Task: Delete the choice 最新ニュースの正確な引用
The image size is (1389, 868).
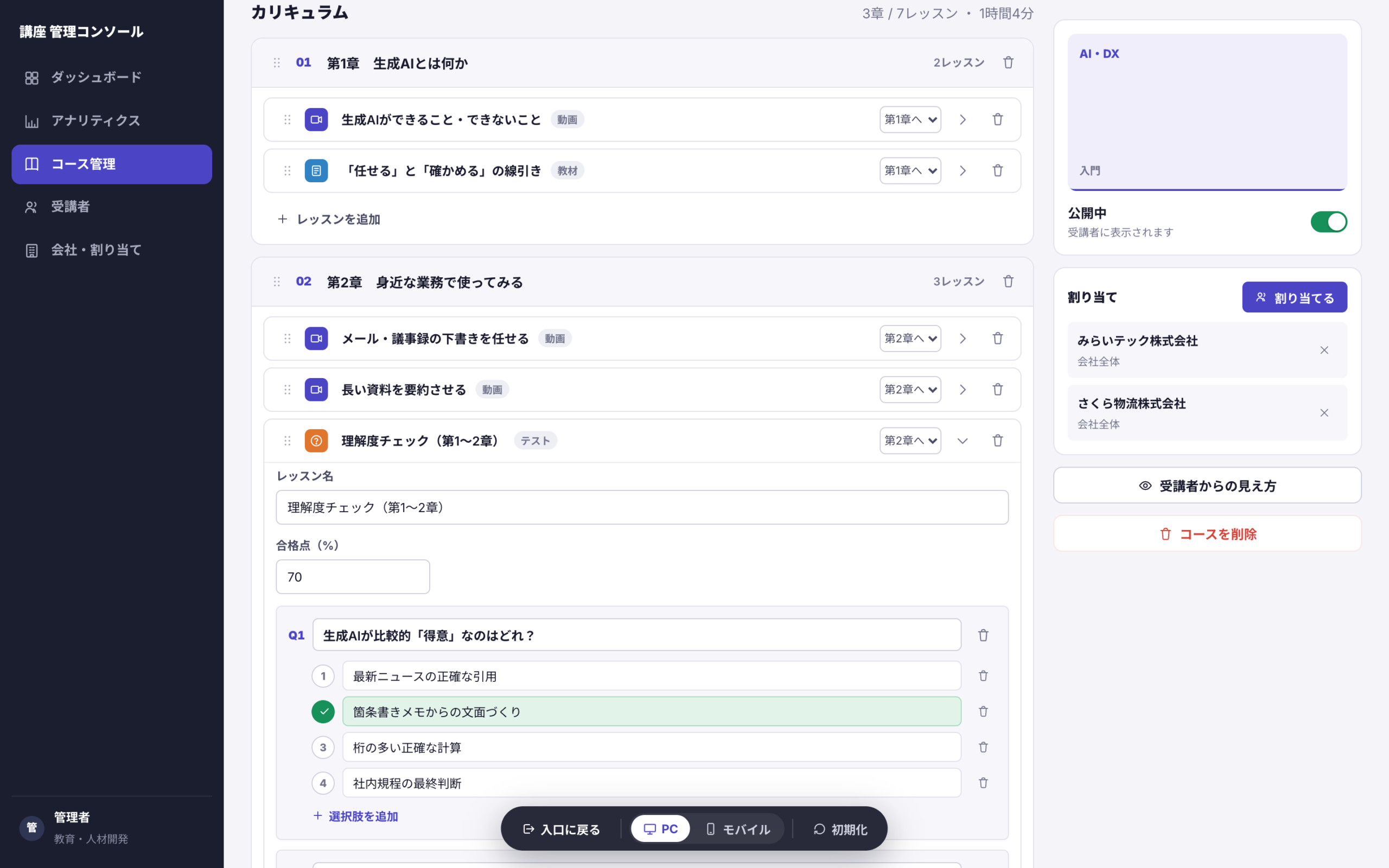Action: [x=983, y=676]
